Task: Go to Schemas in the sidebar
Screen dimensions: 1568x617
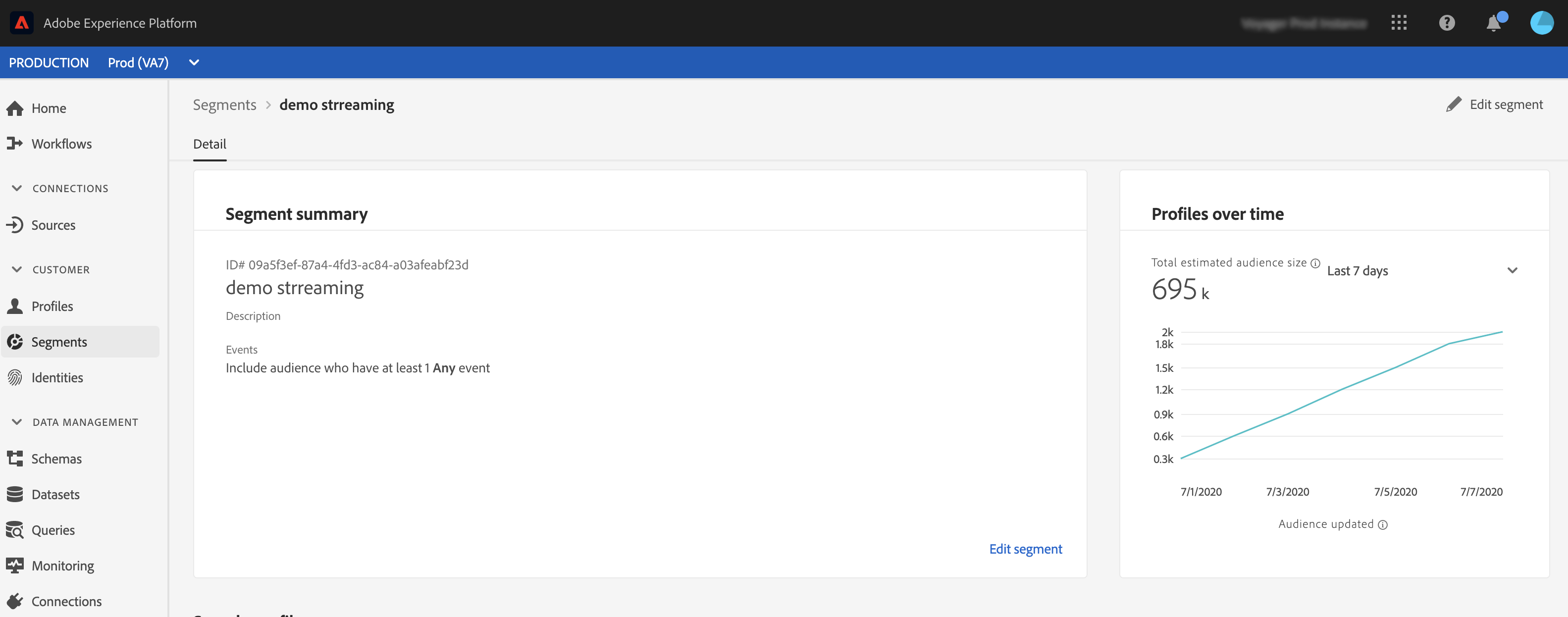Action: 56,459
